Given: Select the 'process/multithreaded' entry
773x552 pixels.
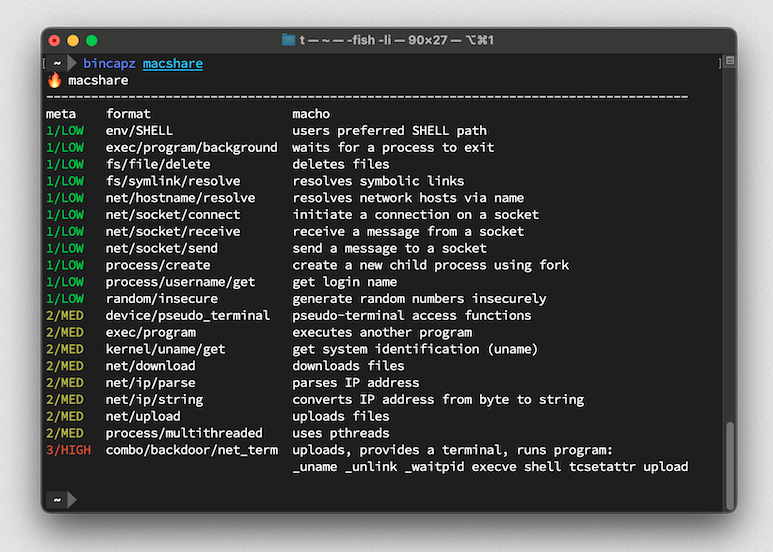Looking at the screenshot, I should pos(184,433).
